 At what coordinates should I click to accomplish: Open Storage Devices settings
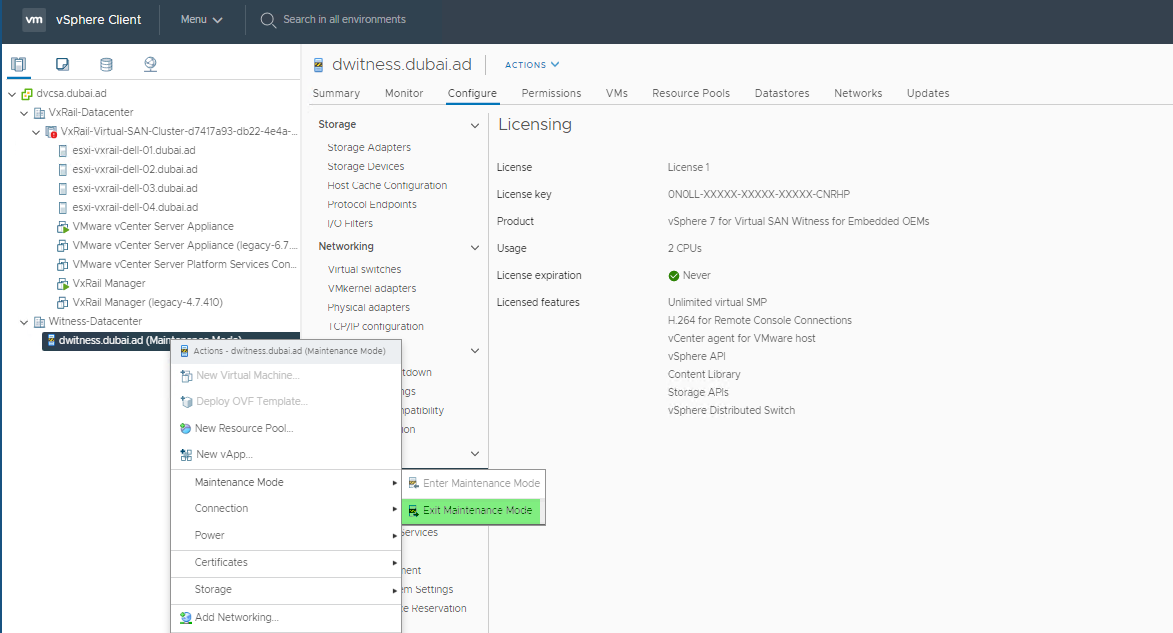point(365,167)
